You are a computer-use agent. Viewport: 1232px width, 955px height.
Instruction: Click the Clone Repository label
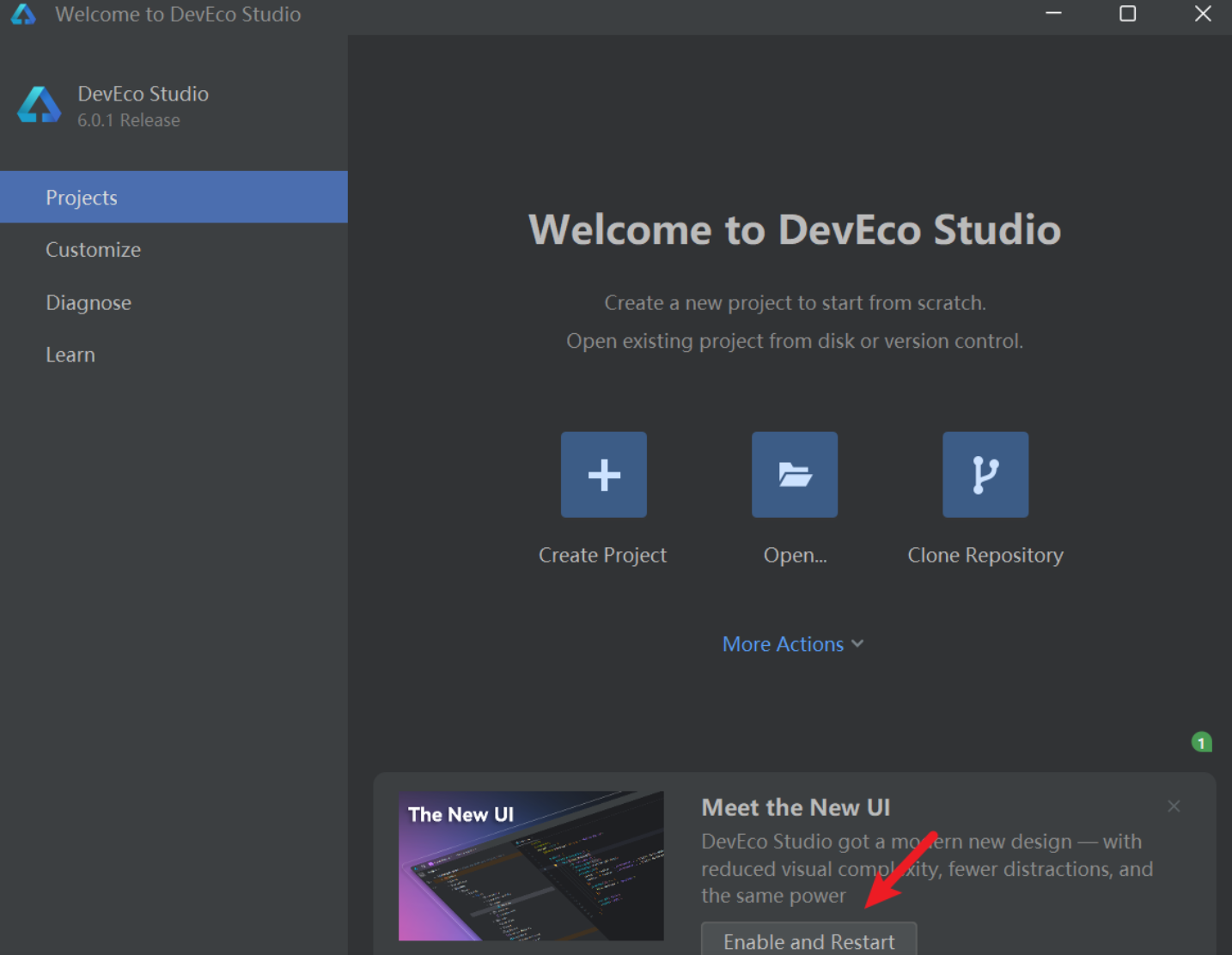tap(985, 556)
